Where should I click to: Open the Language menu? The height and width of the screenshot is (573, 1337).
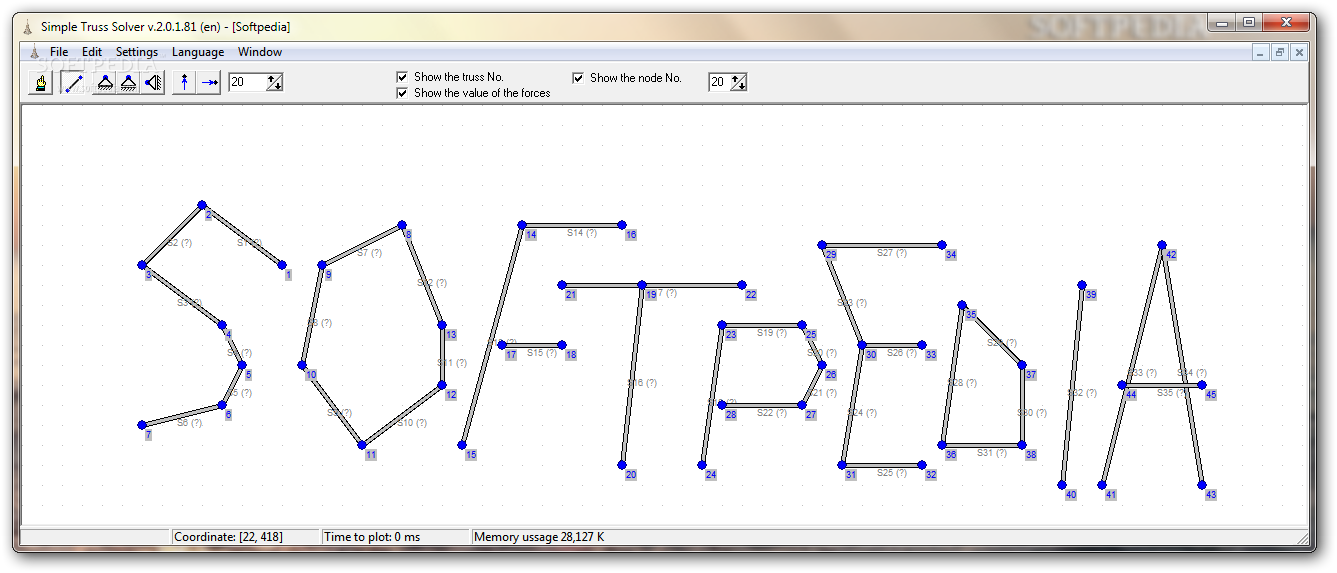point(198,52)
